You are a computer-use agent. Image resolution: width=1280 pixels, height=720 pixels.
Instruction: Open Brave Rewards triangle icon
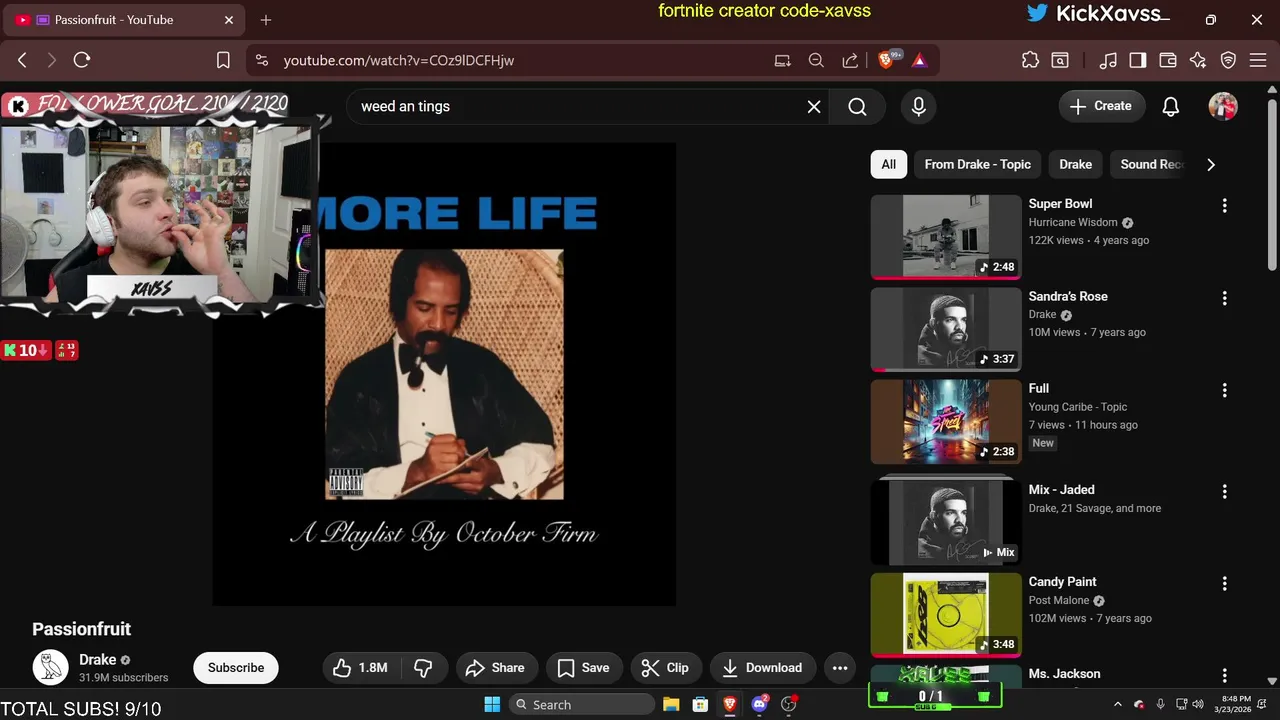tap(919, 60)
